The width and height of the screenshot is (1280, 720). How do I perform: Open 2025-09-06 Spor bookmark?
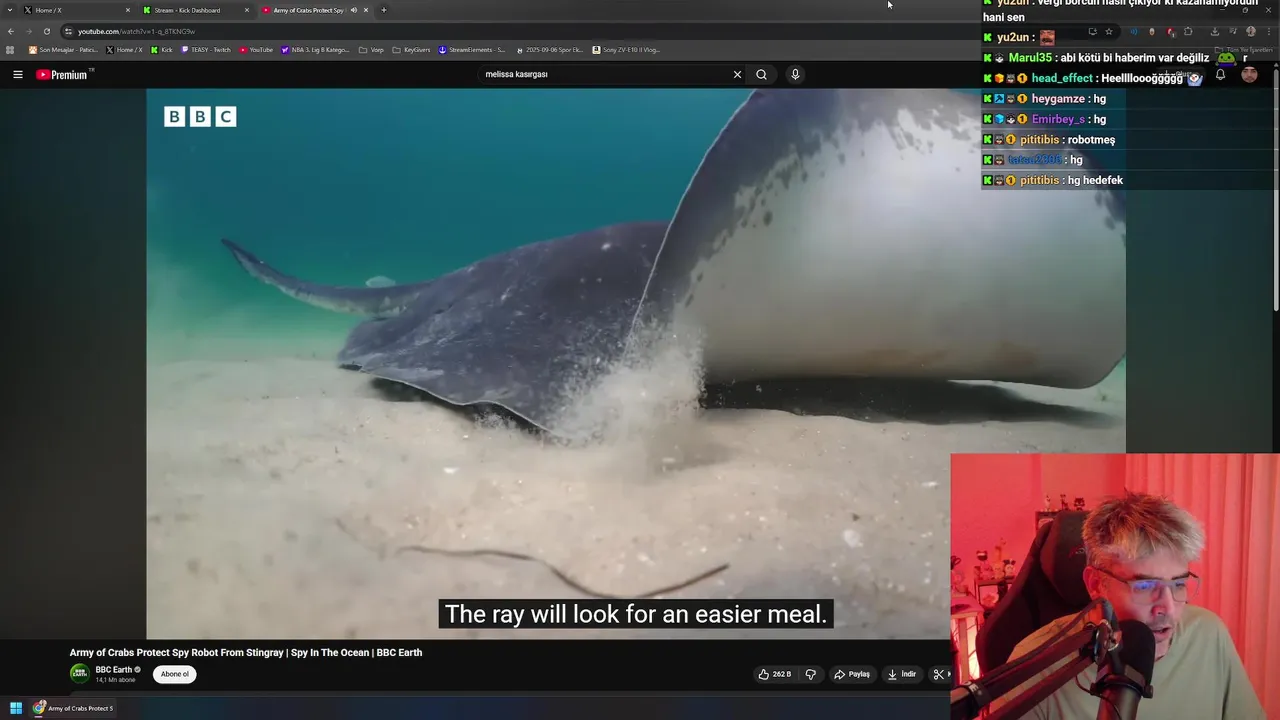pyautogui.click(x=549, y=49)
